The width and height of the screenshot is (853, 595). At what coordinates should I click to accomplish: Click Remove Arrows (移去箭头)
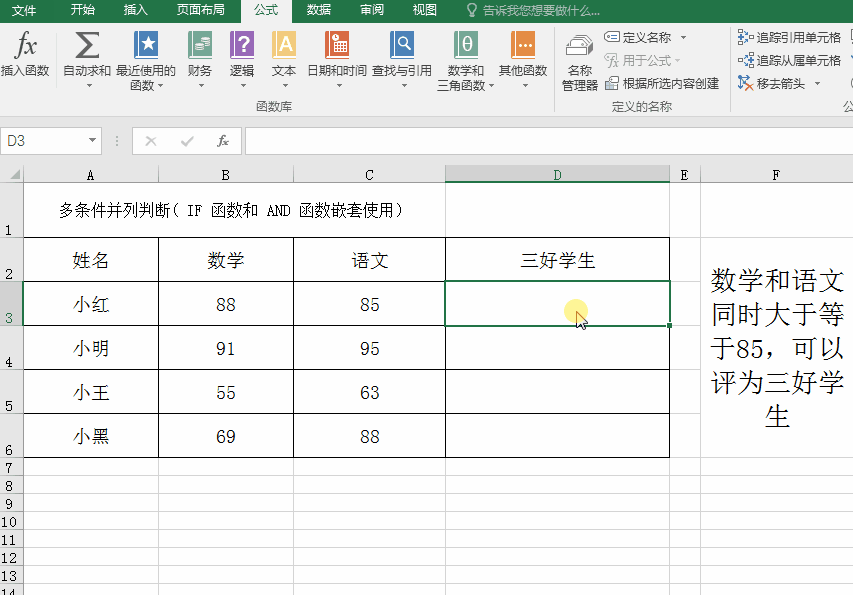(771, 83)
